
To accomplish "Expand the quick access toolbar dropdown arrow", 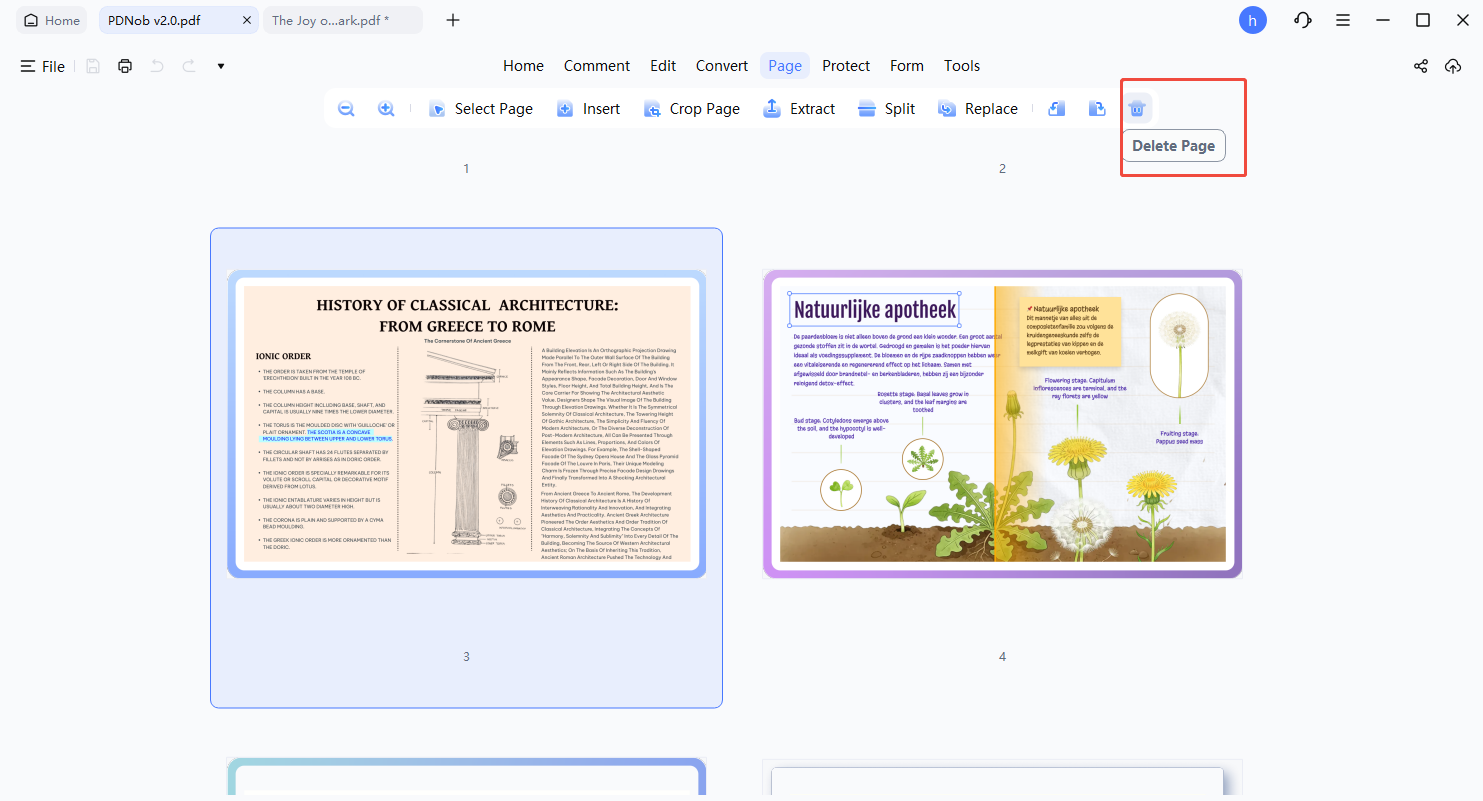I will [x=221, y=66].
